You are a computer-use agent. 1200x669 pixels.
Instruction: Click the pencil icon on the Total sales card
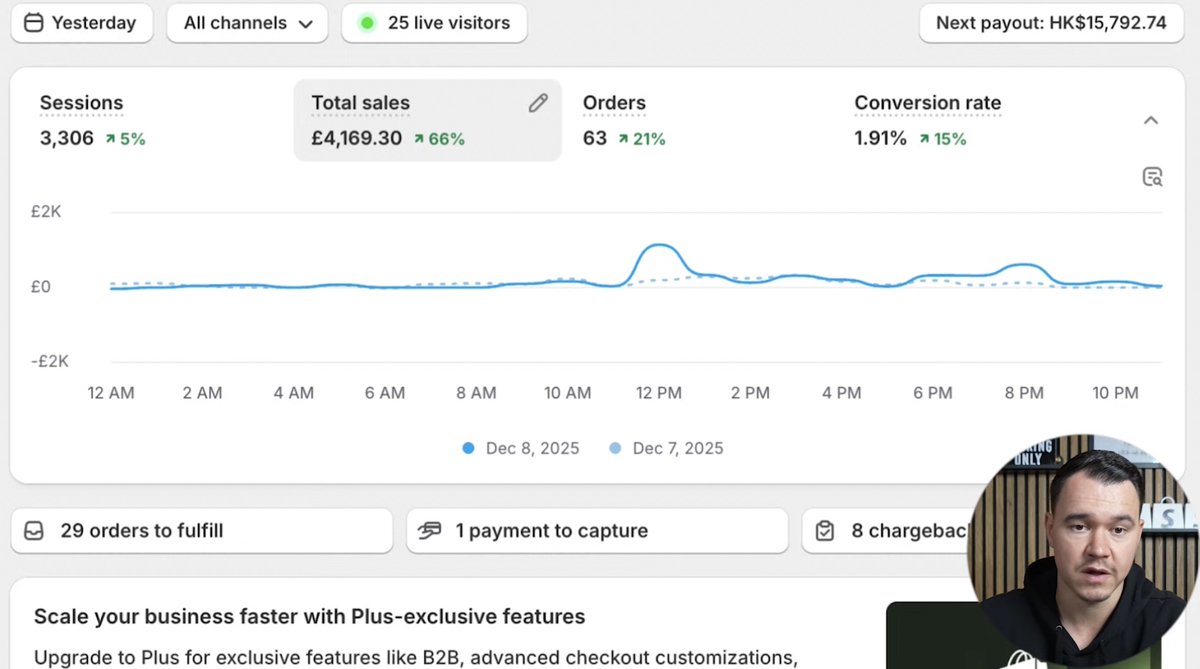pos(538,103)
